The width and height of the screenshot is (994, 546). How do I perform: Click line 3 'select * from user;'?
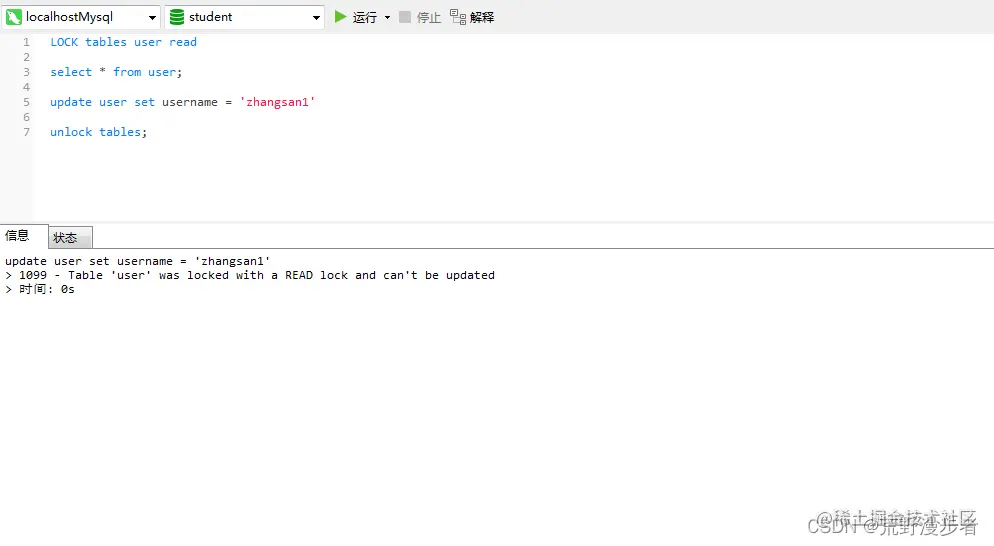[116, 72]
